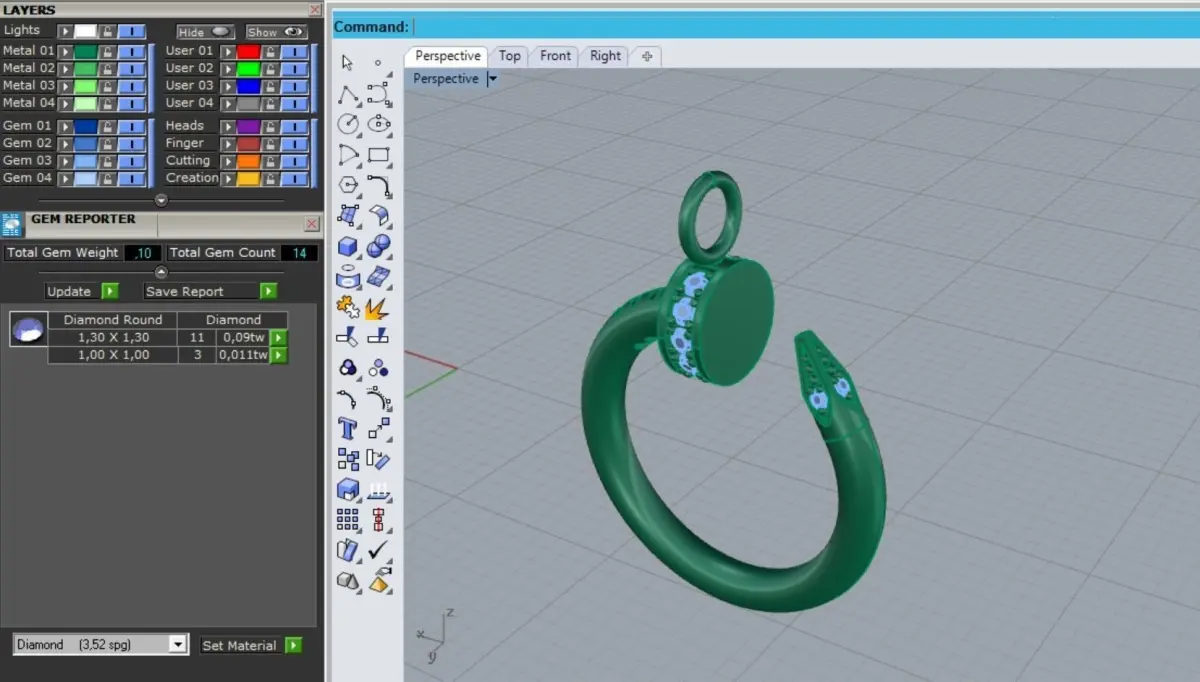The width and height of the screenshot is (1200, 682).
Task: Click the User 04 layer play arrow
Action: coord(228,104)
